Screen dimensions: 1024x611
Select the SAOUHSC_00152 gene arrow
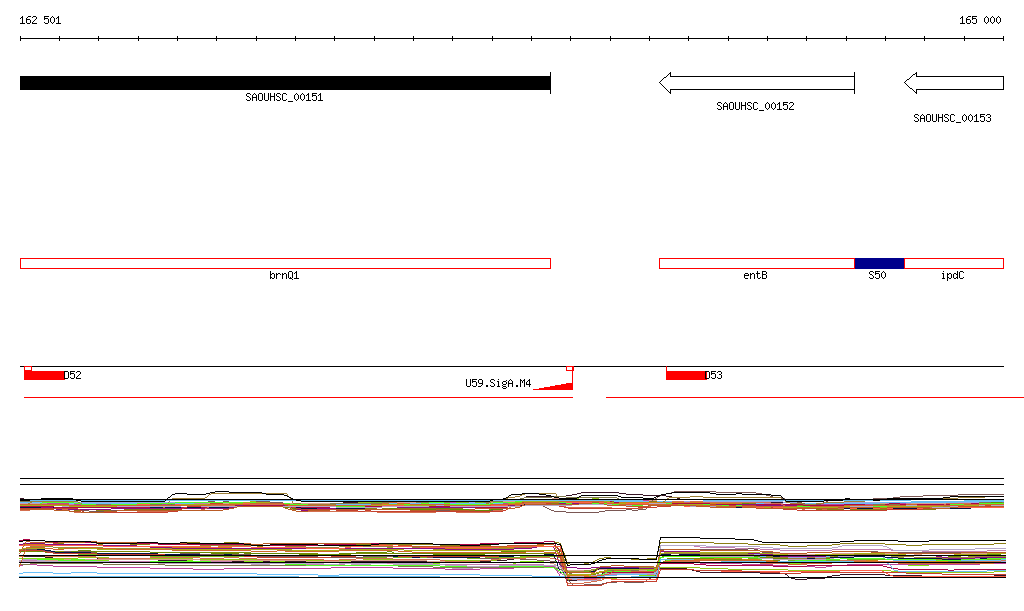757,83
